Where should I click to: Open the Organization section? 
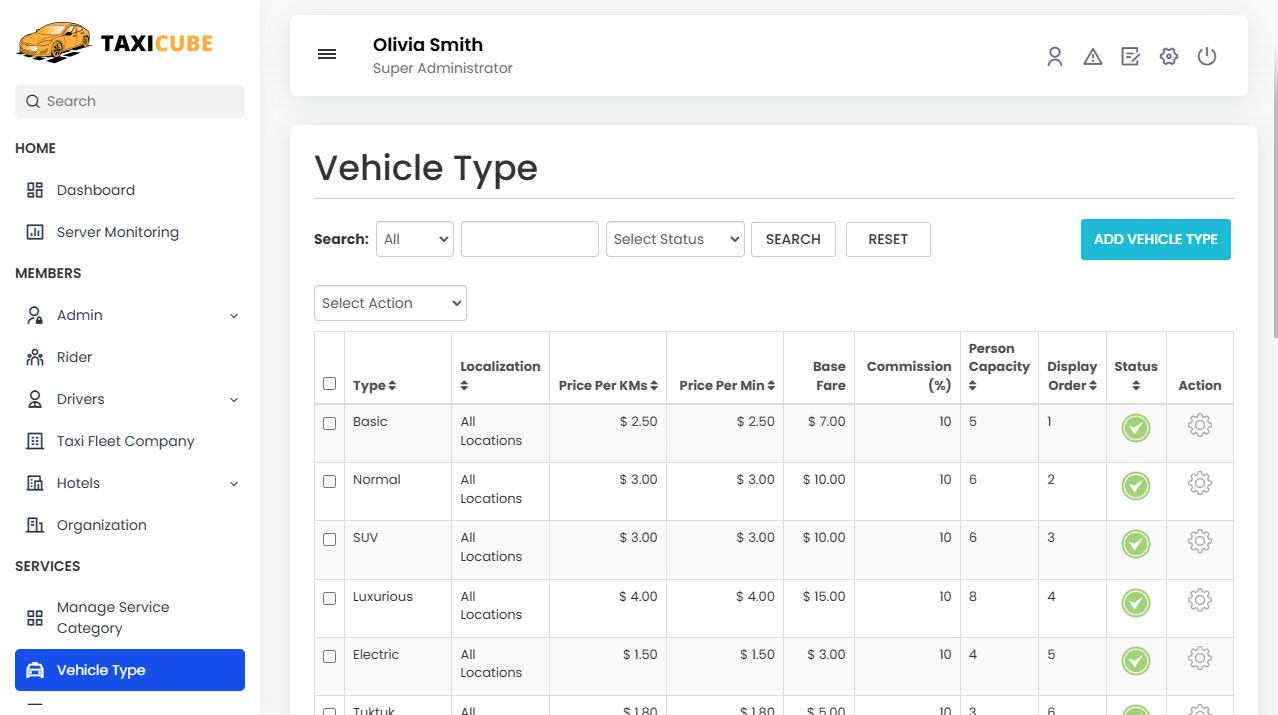click(103, 525)
